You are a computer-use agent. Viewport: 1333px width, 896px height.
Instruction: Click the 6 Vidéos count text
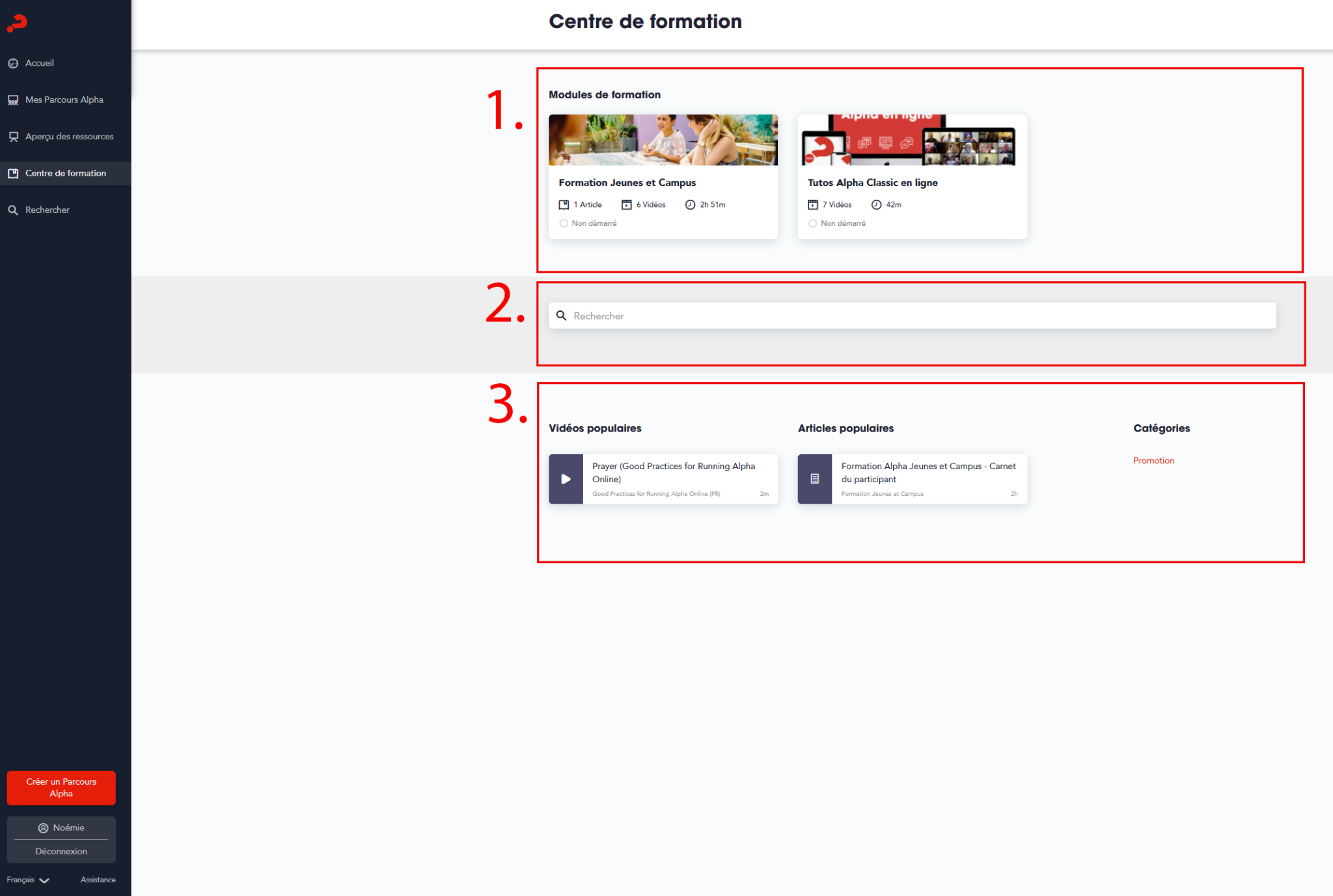(x=651, y=205)
